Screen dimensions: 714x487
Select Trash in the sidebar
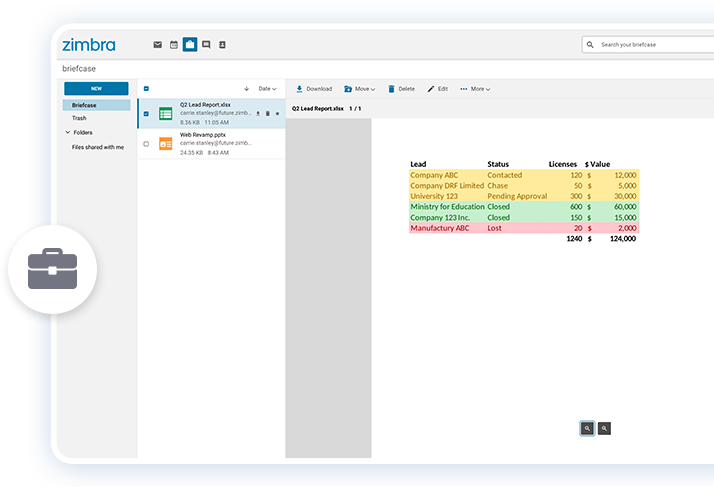click(x=79, y=118)
